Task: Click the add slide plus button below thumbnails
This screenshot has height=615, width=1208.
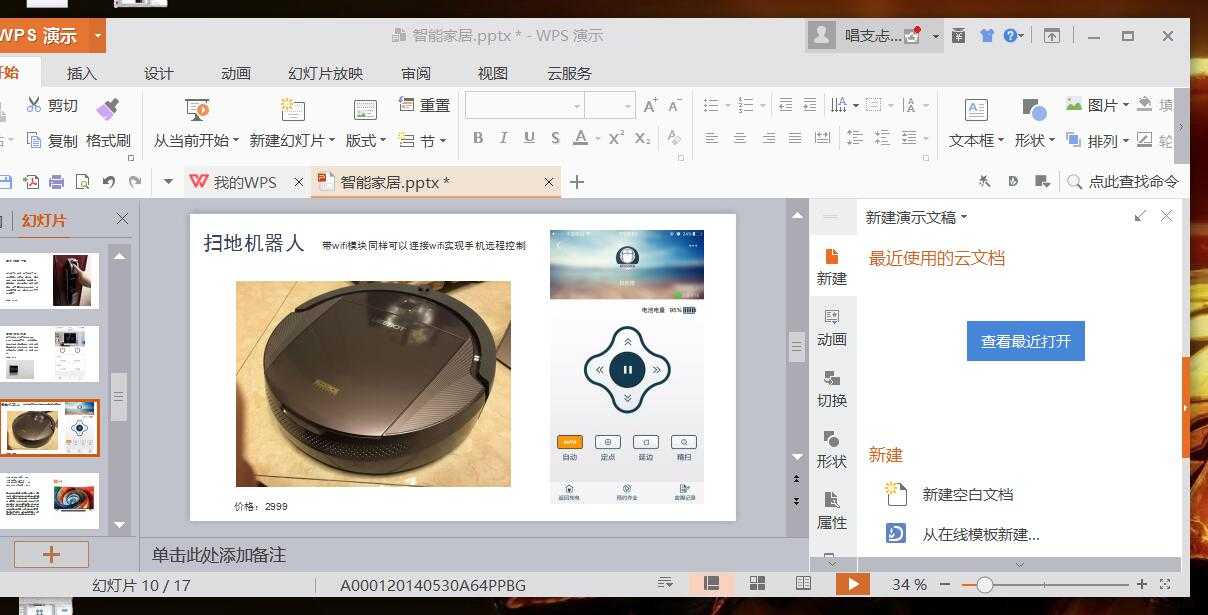Action: pyautogui.click(x=51, y=554)
